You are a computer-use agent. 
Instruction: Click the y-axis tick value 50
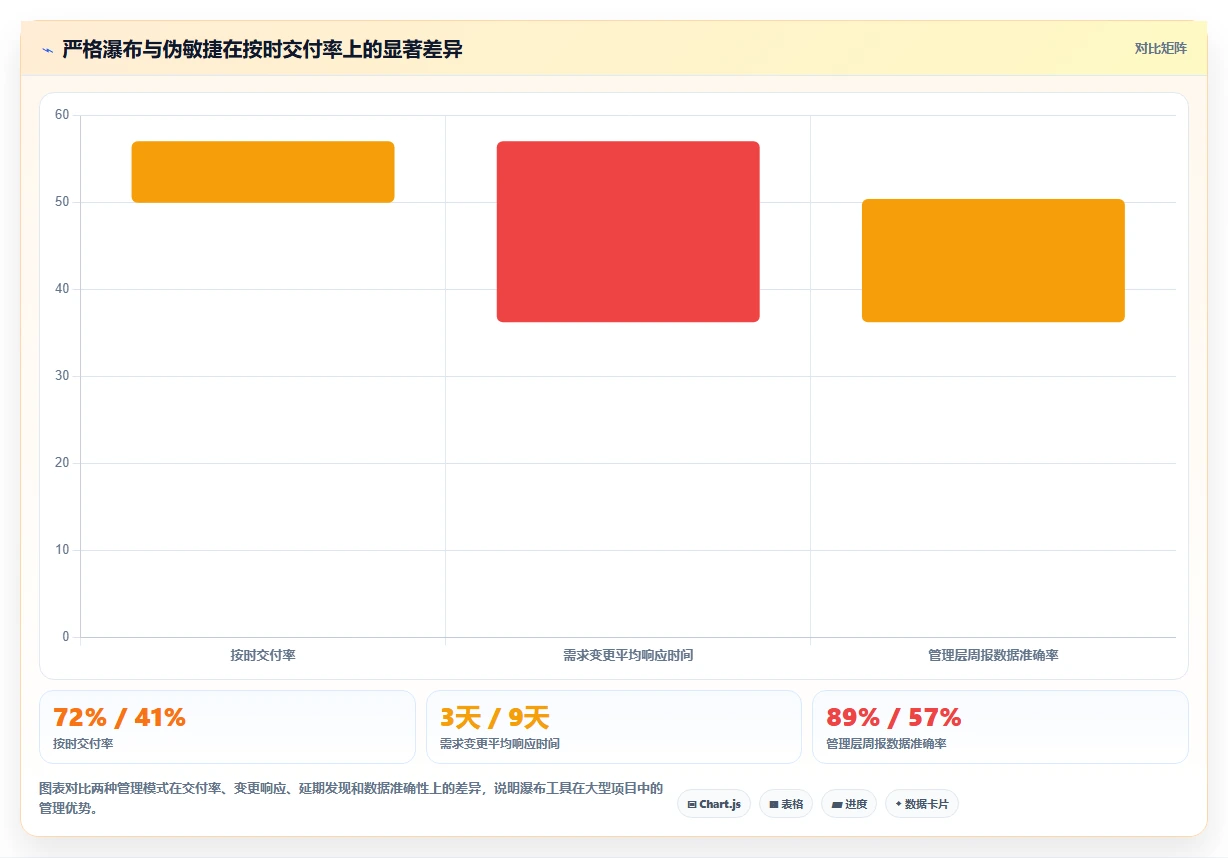62,202
